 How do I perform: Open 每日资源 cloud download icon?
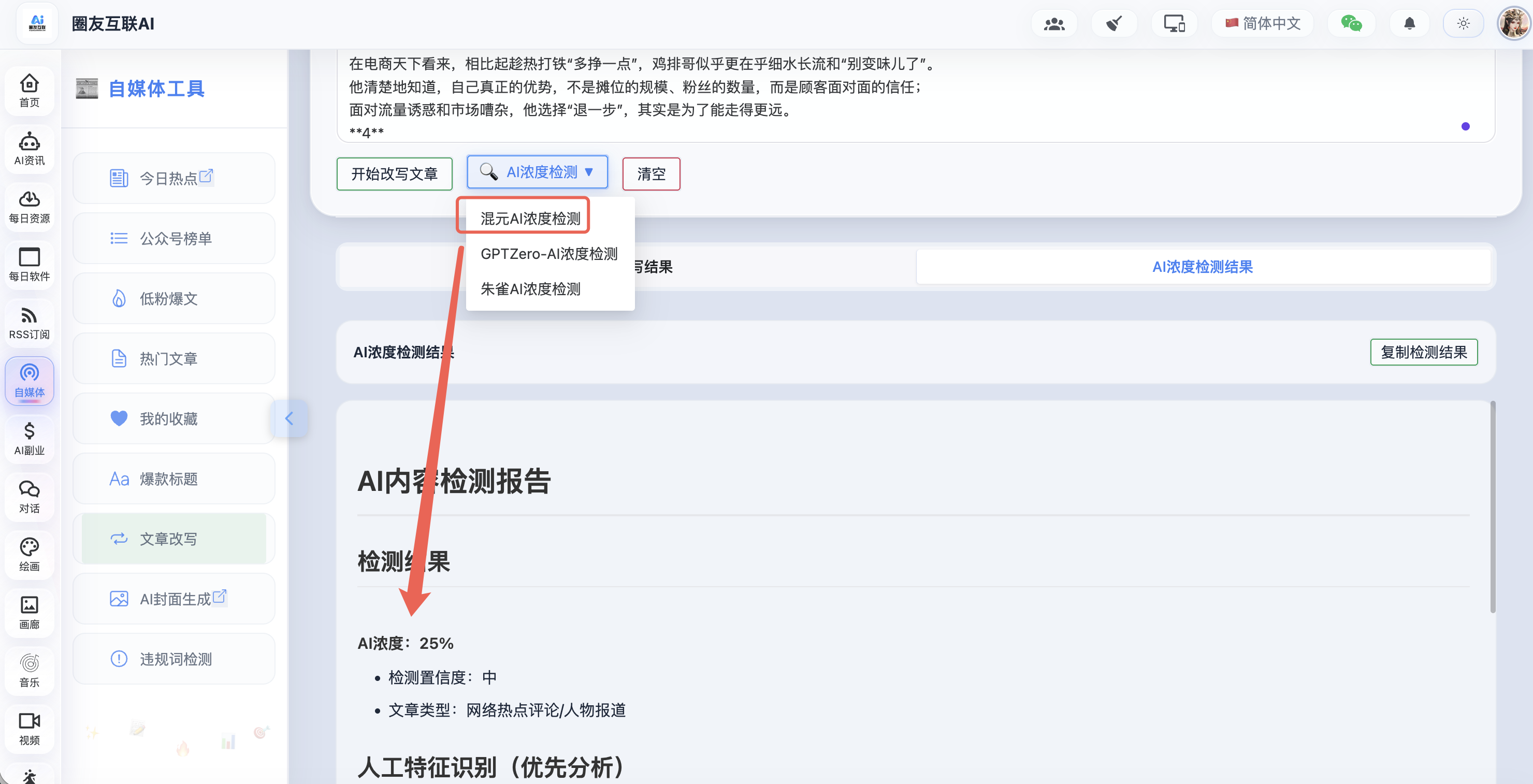pyautogui.click(x=29, y=207)
